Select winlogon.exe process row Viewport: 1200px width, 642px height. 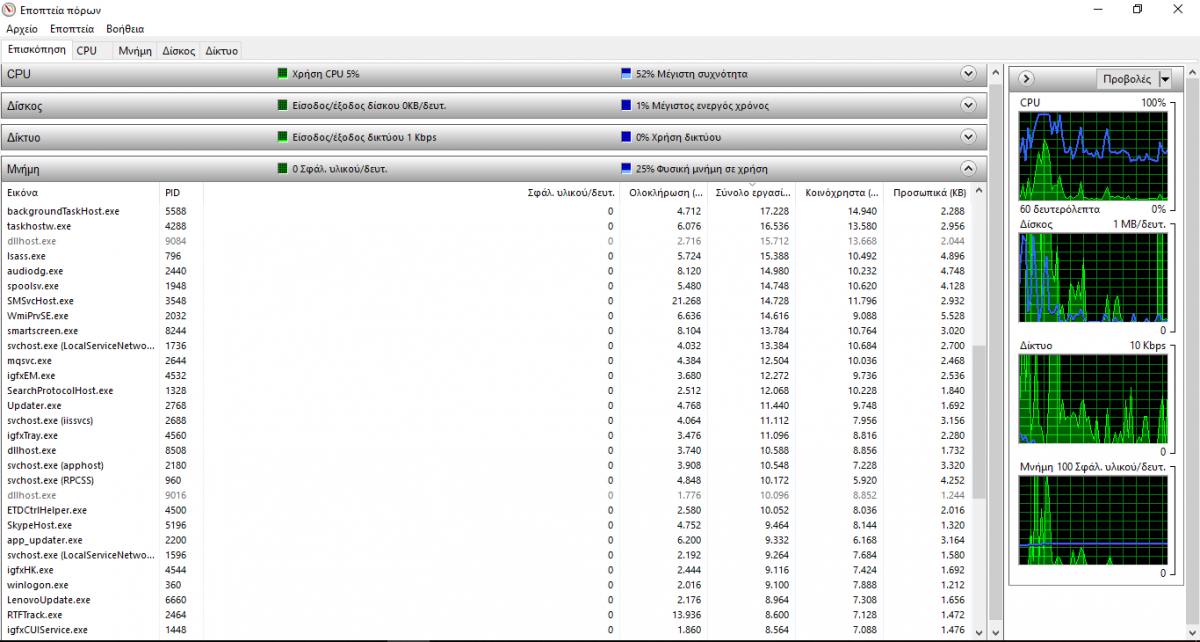(x=486, y=585)
